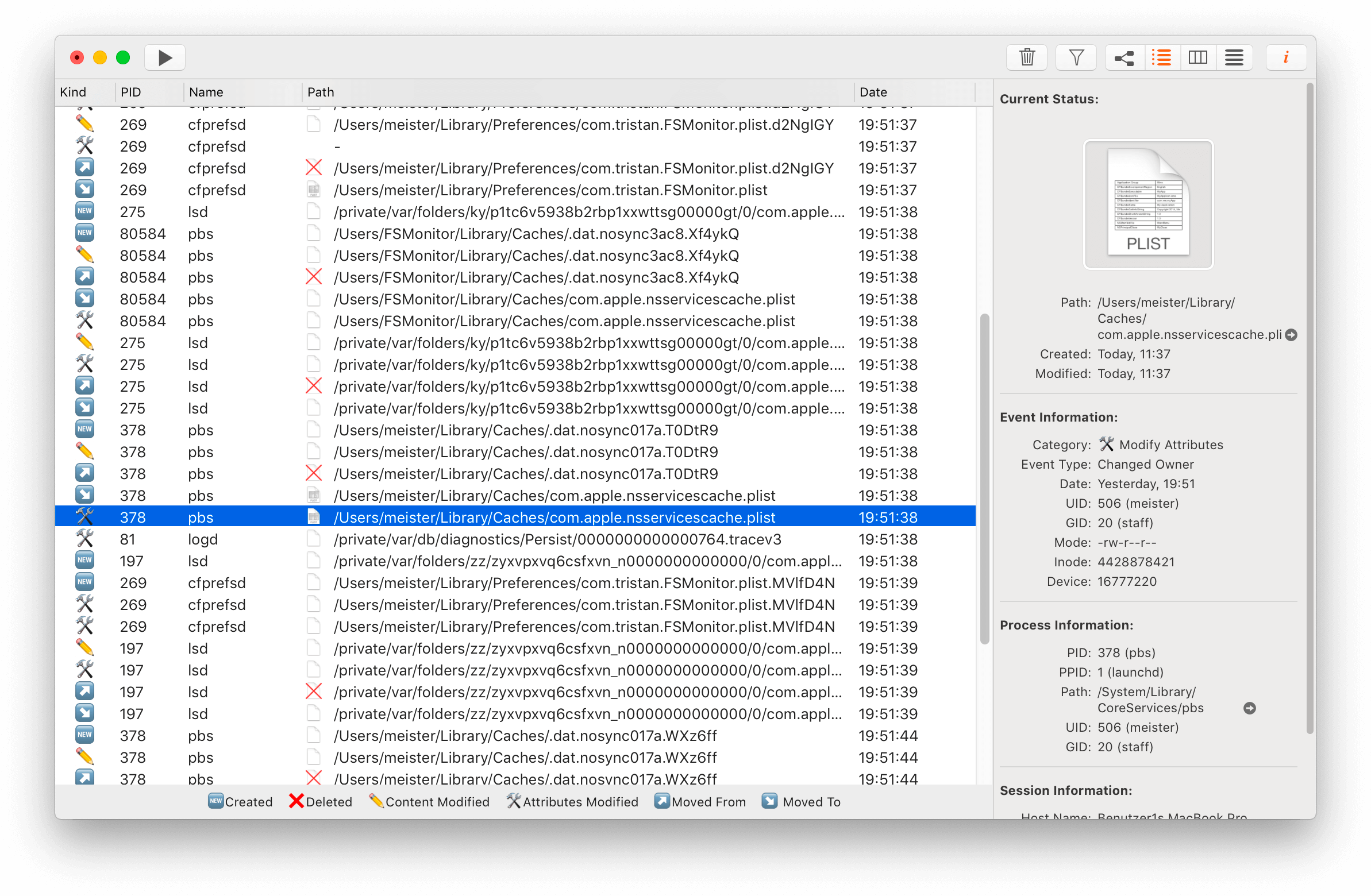Reveal CoreServices/pbs process path arrow
Viewport: 1371px width, 896px height.
coord(1249,708)
